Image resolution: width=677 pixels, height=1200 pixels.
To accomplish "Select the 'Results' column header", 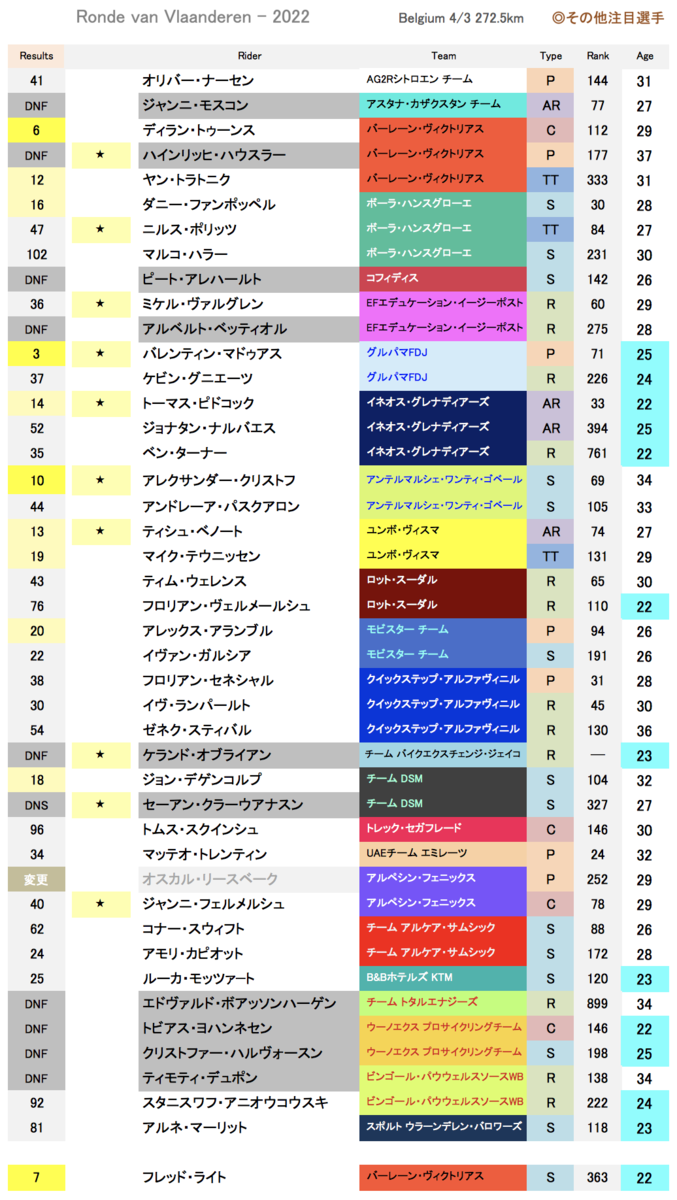I will coord(36,56).
